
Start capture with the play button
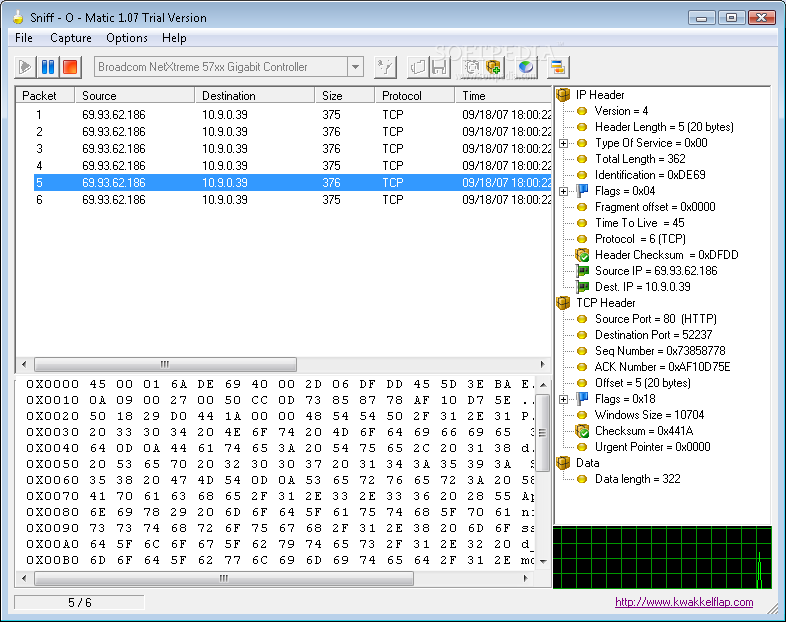click(x=25, y=67)
